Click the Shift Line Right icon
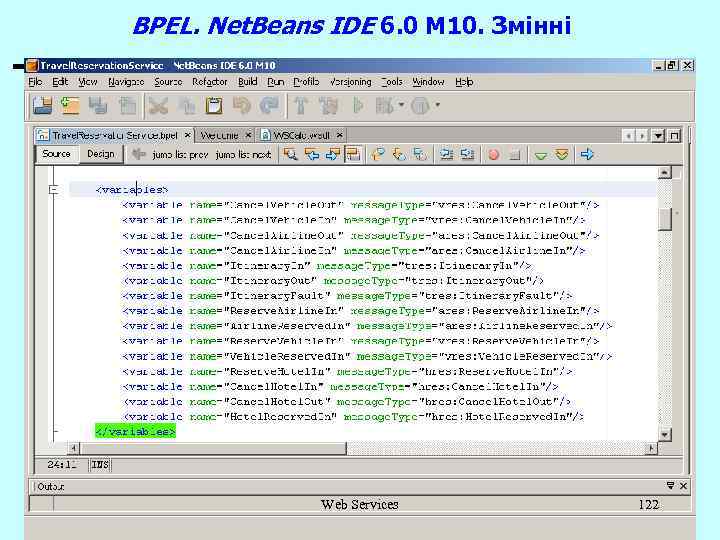720x540 pixels. 467,154
